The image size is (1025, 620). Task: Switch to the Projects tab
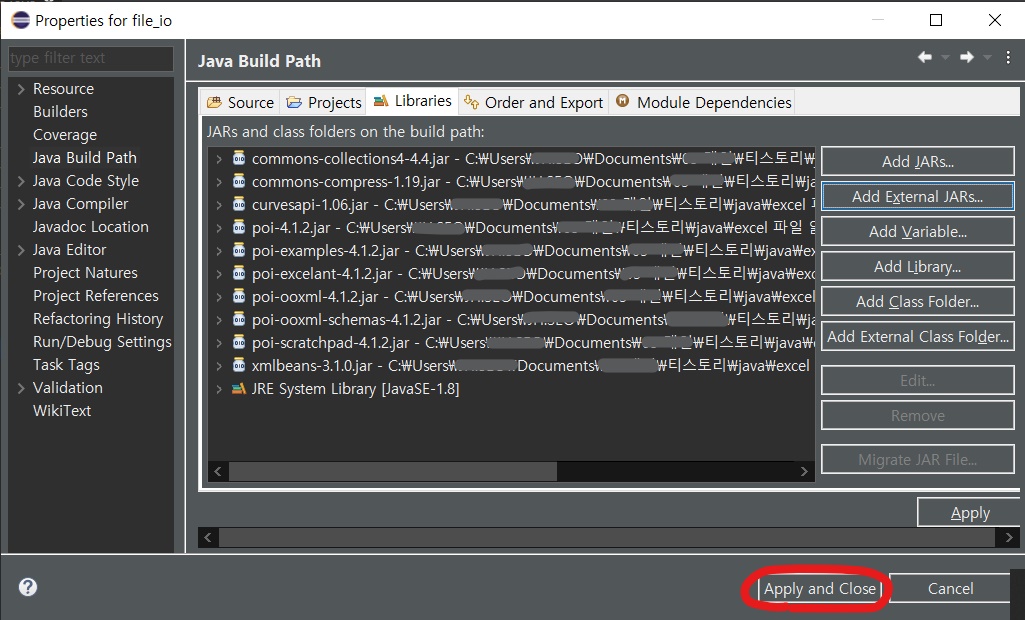point(324,102)
